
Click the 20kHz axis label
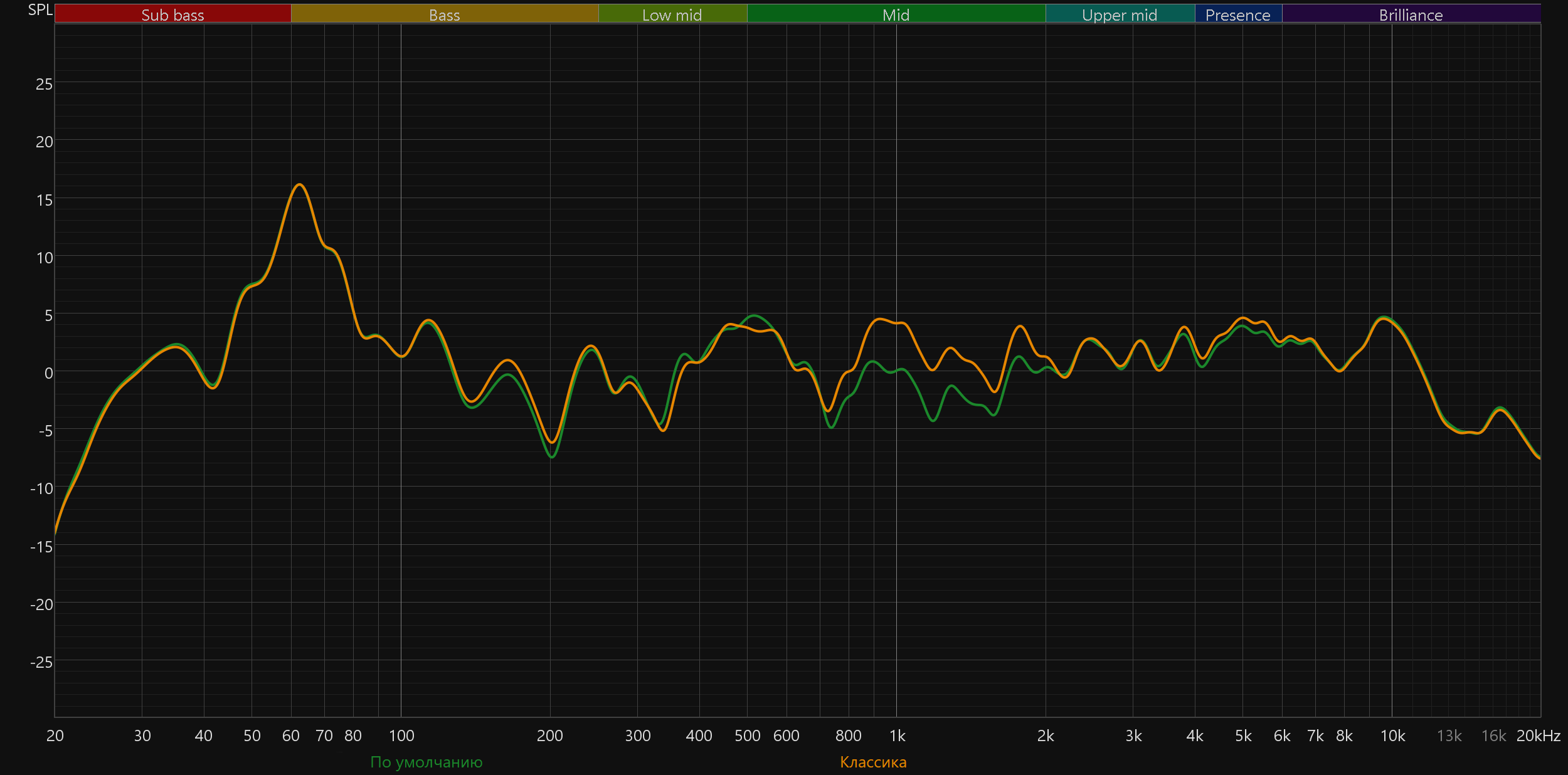[1538, 735]
